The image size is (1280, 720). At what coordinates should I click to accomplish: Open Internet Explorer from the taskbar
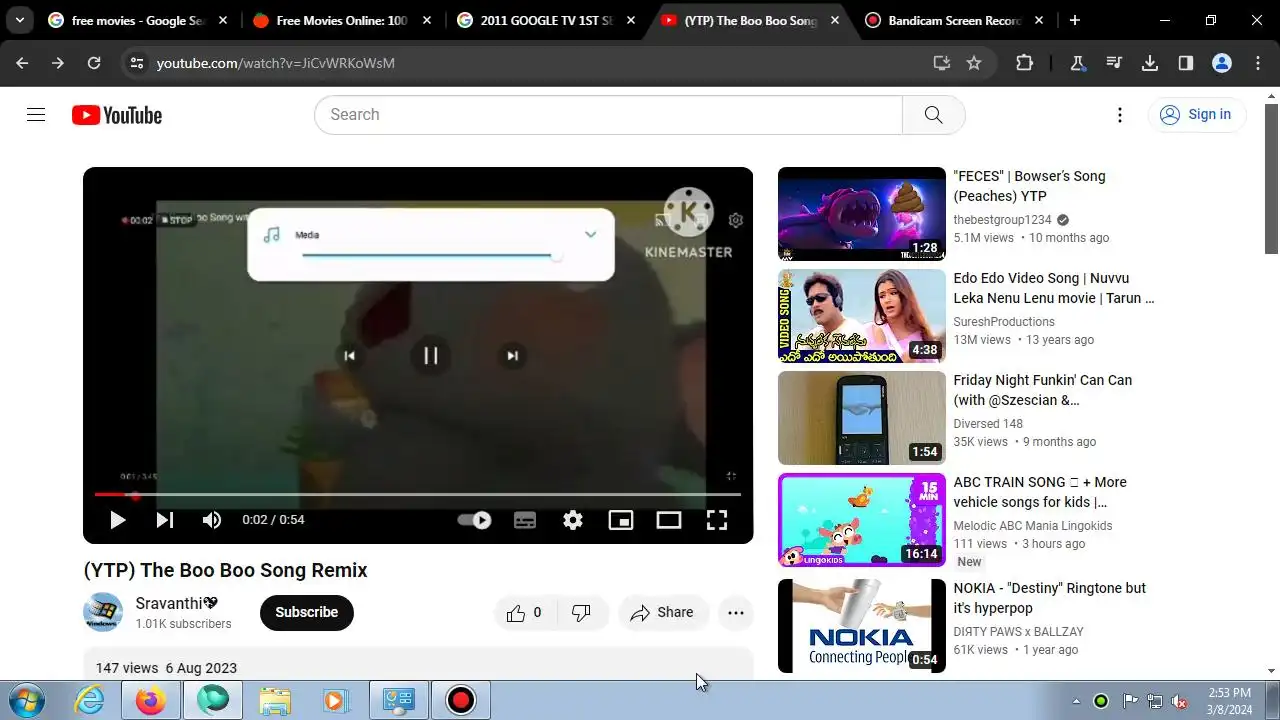pos(90,700)
